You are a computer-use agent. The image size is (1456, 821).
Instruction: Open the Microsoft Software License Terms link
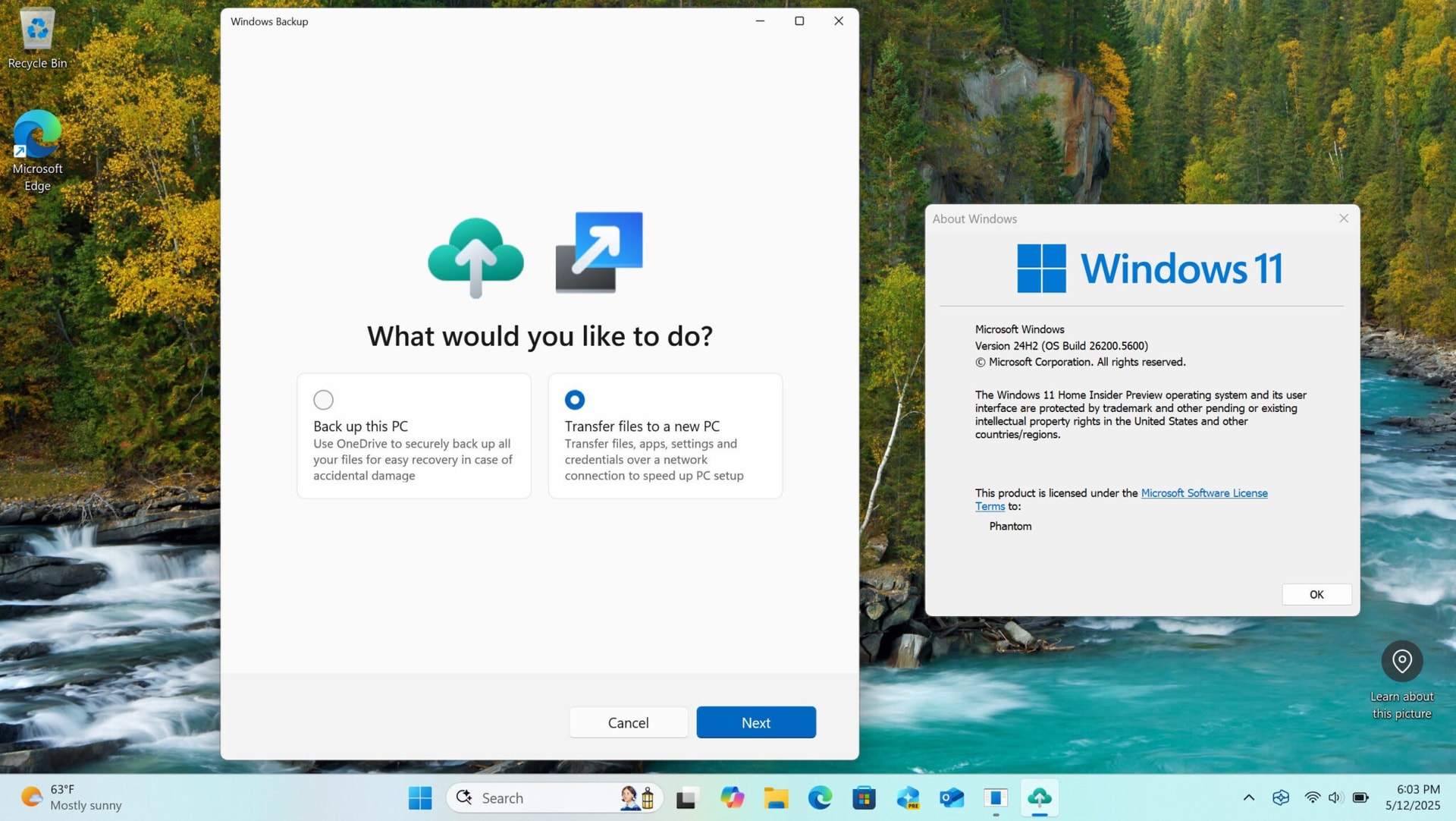(x=1204, y=493)
